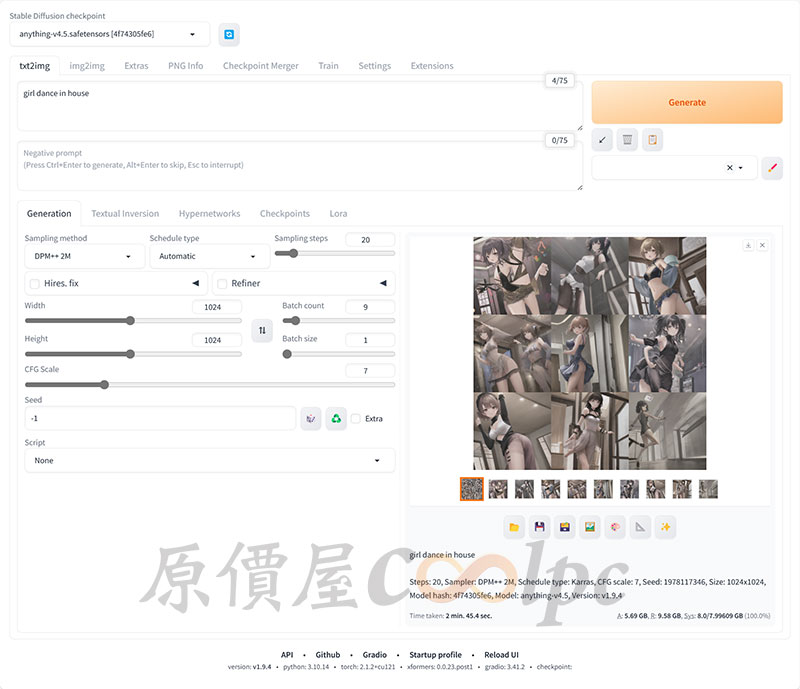Image resolution: width=800 pixels, height=689 pixels.
Task: Select the highlighted grid thumbnail in gallery strip
Action: [471, 489]
